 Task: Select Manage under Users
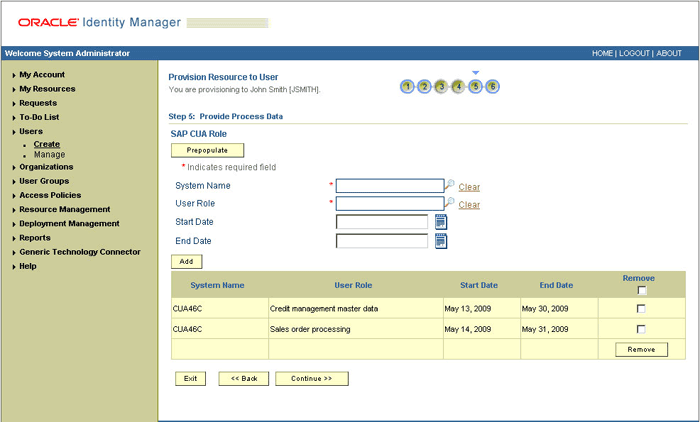(x=50, y=155)
